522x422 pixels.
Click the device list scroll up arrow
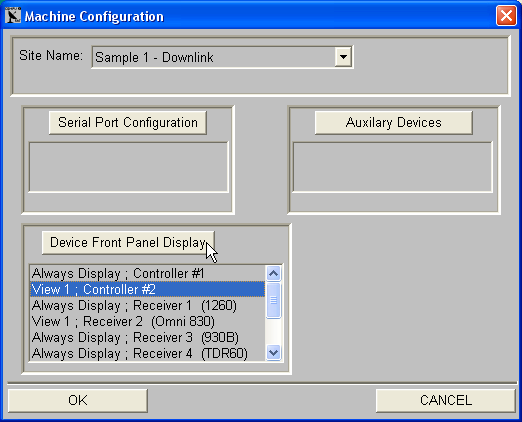coord(274,273)
